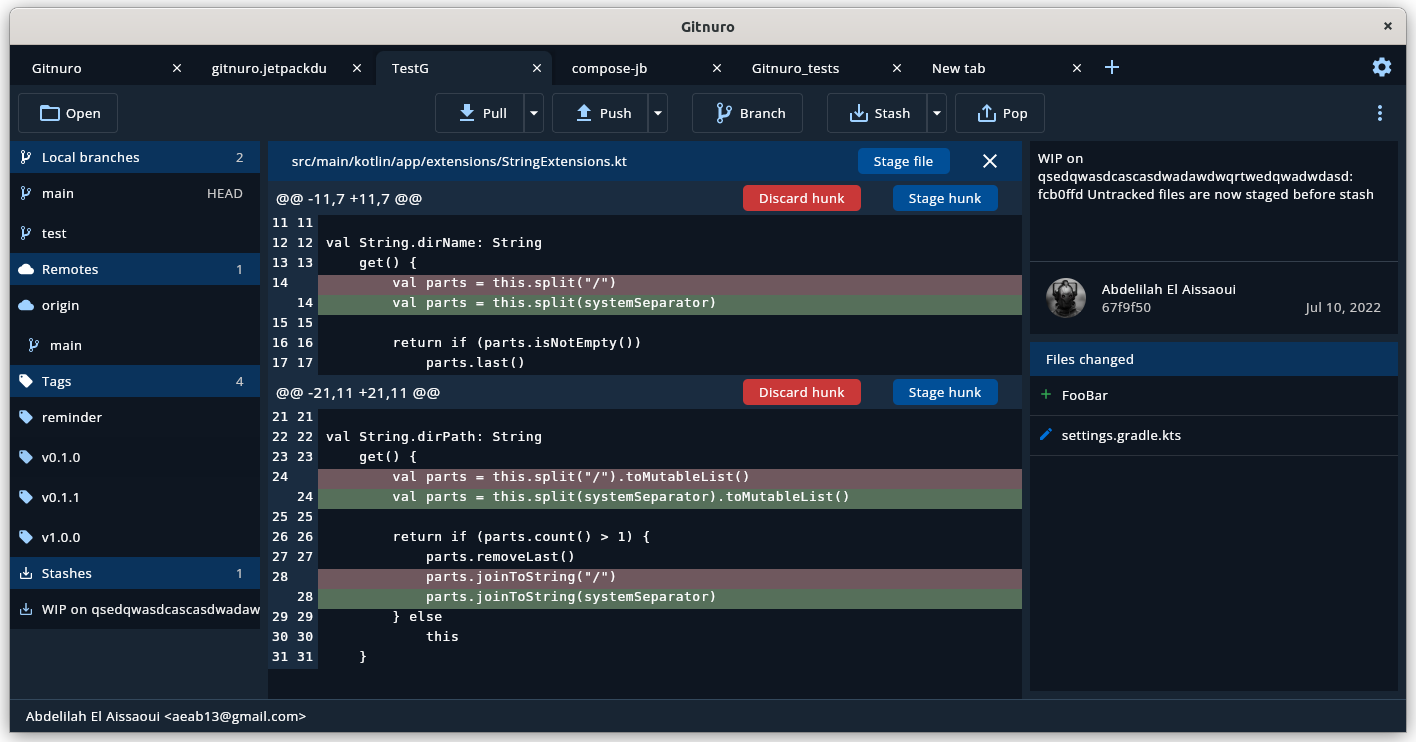Image resolution: width=1416 pixels, height=742 pixels.
Task: Open Pull options dropdown arrow
Action: (534, 113)
